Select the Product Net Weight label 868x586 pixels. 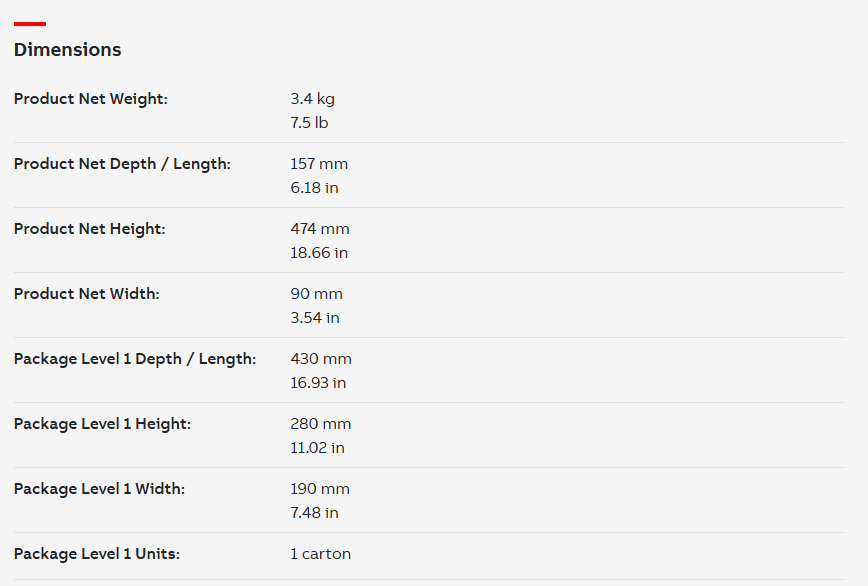[91, 99]
